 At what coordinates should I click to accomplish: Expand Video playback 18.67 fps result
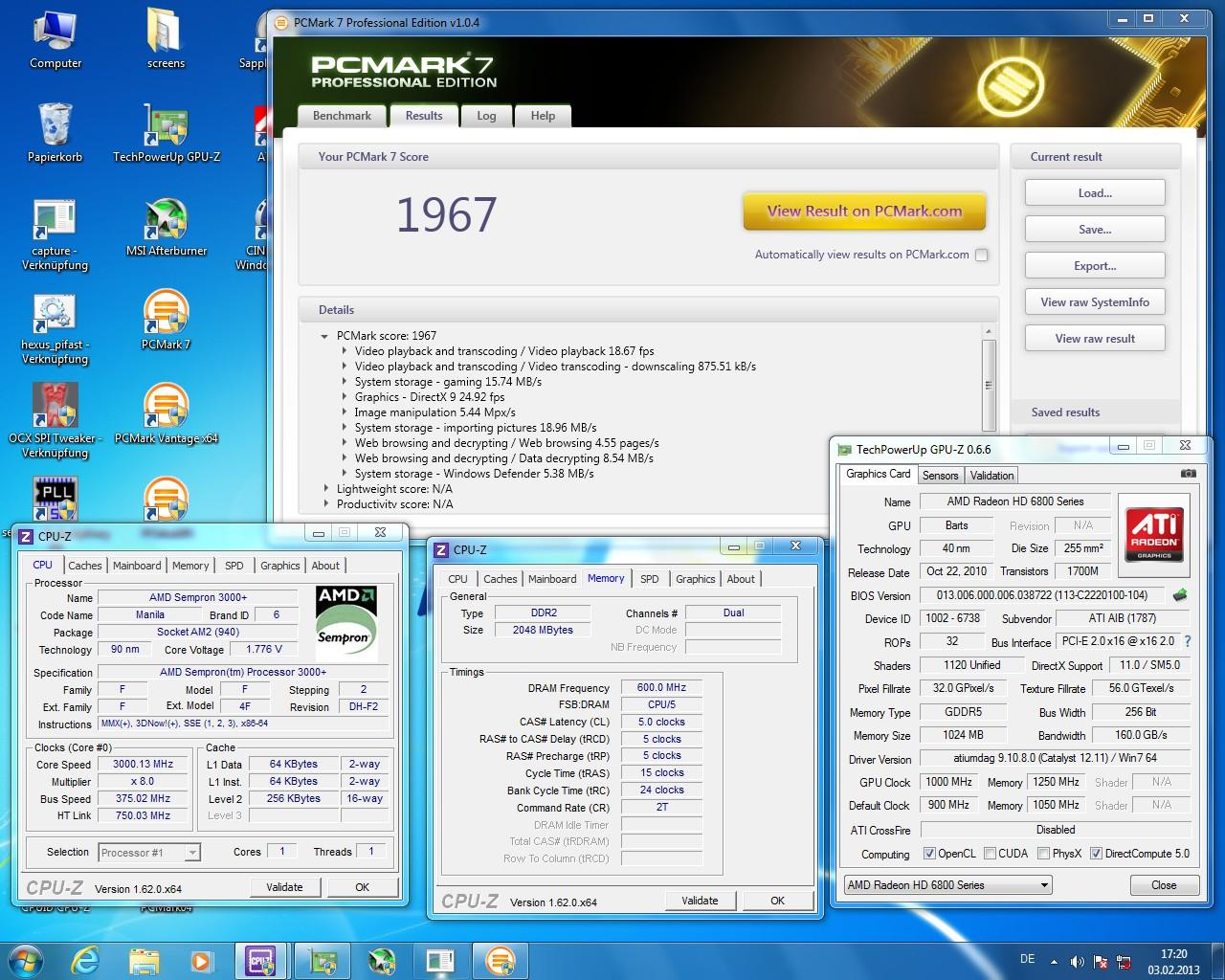point(345,351)
